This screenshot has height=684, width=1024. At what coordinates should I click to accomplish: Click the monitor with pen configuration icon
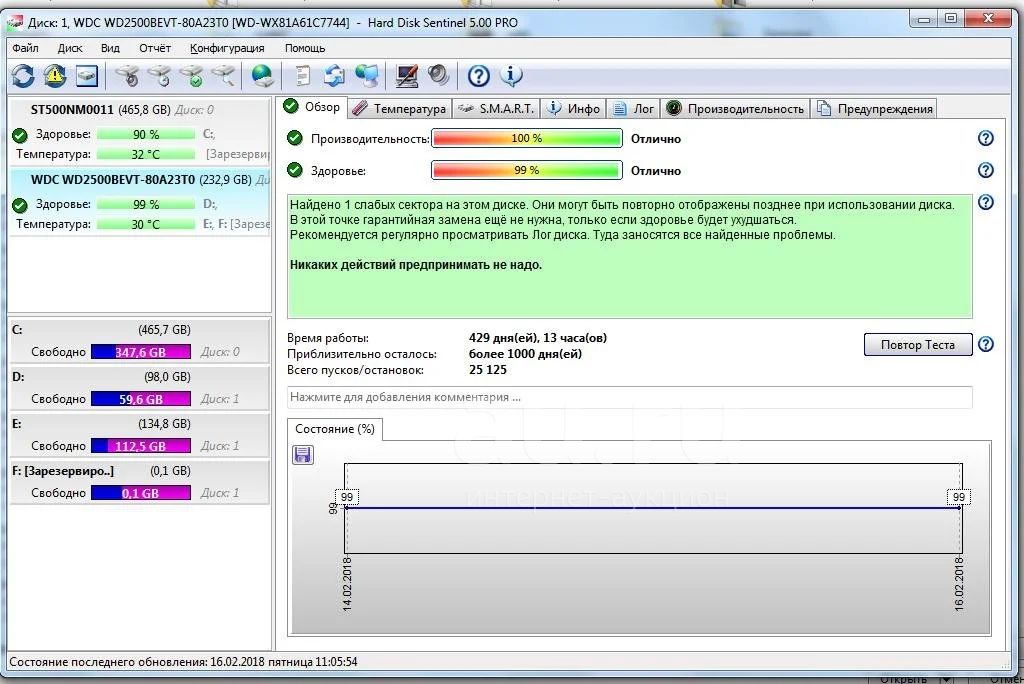click(x=407, y=76)
